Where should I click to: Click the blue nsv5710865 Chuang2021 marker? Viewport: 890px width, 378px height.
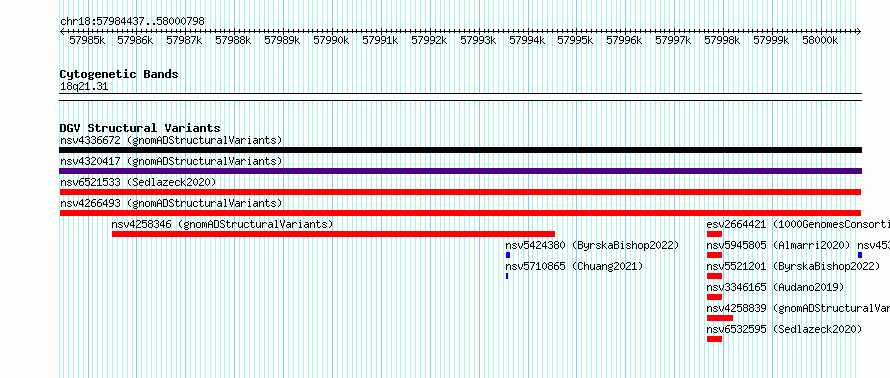coord(507,276)
